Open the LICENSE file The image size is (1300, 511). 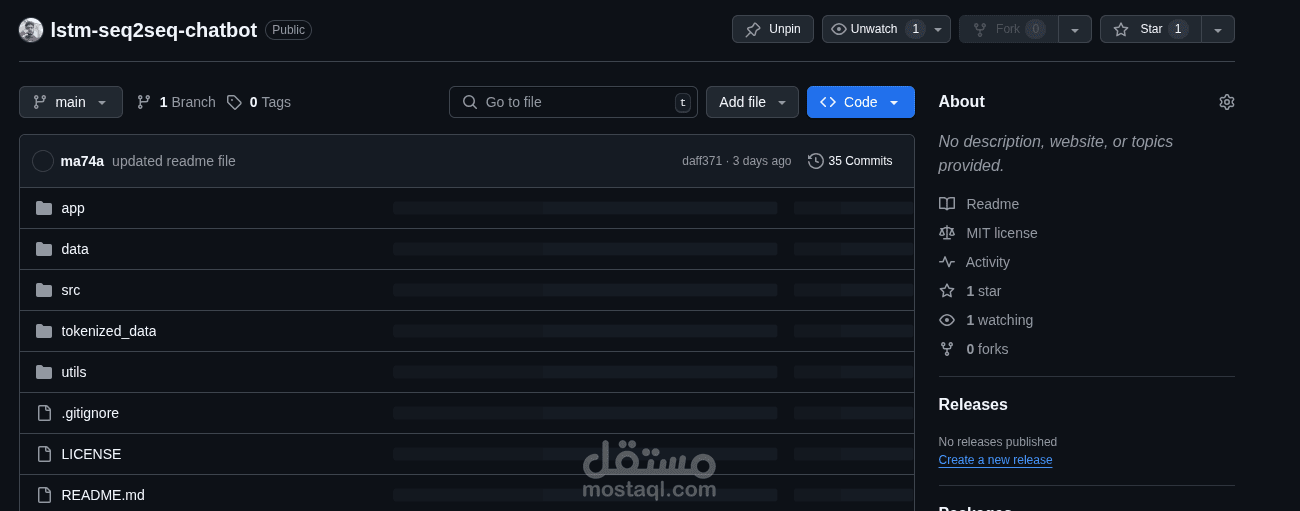tap(91, 454)
